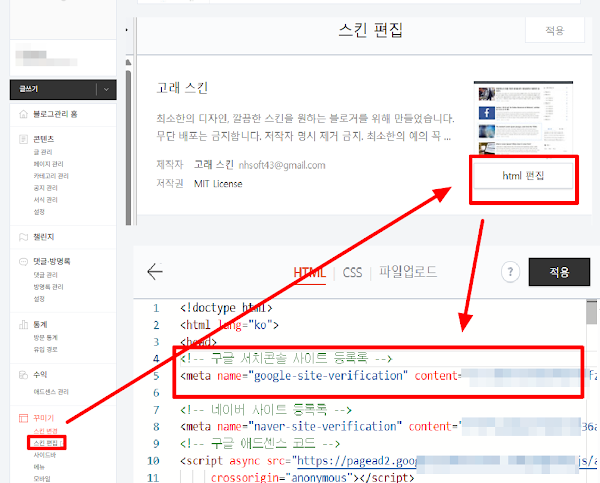Click the html 편집 button
Screen dimensions: 600x483
pos(523,176)
